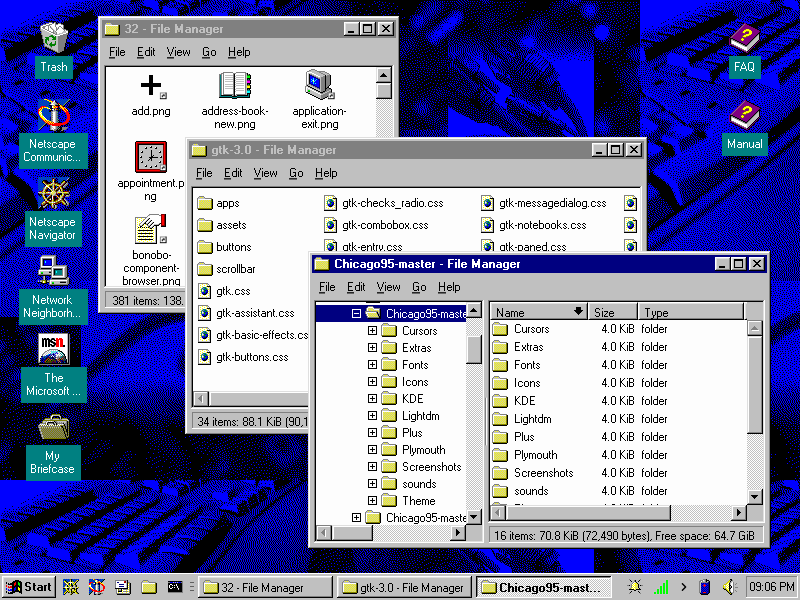Click the battery icon in the system tray
This screenshot has height=600, width=800.
(705, 587)
